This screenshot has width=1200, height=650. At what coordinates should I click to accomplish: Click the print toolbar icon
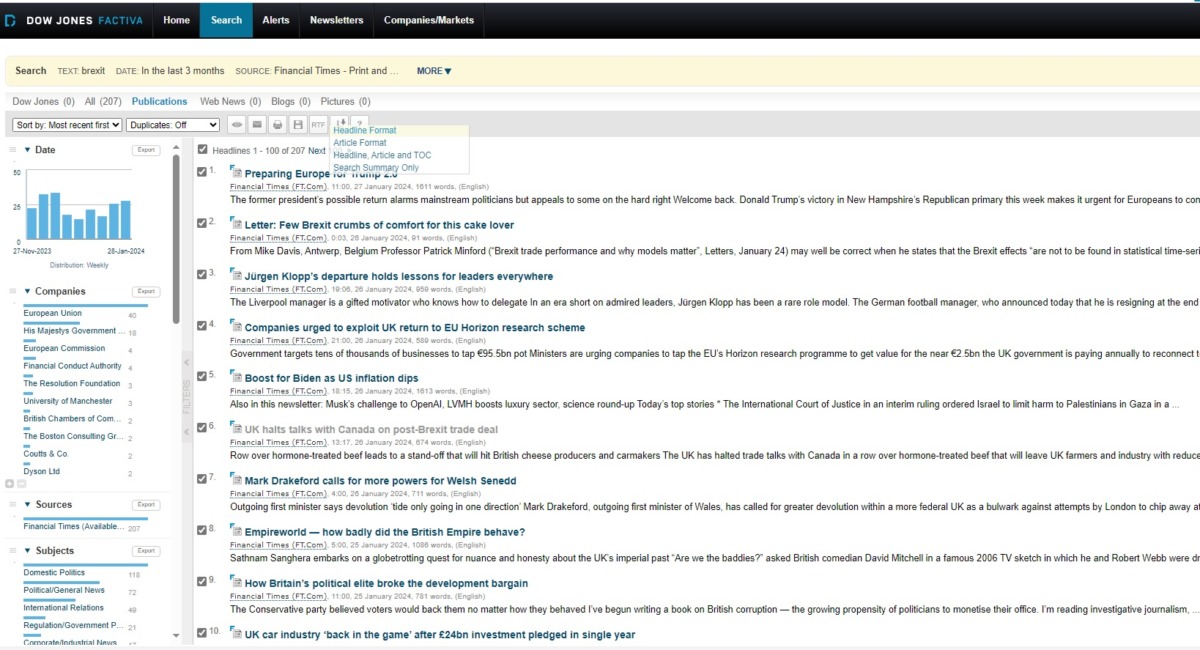[x=277, y=125]
